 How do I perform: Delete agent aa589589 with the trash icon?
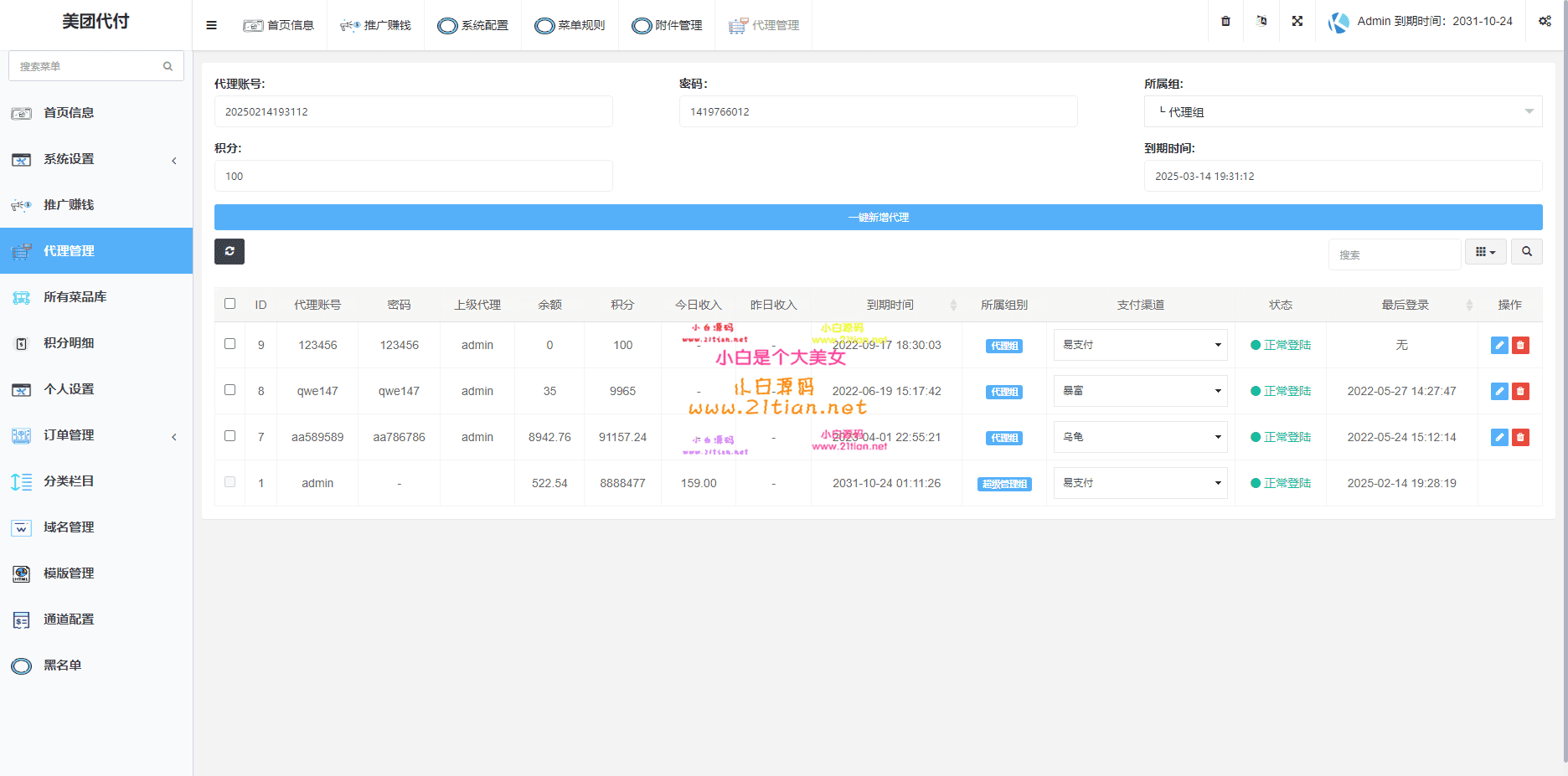(x=1521, y=437)
